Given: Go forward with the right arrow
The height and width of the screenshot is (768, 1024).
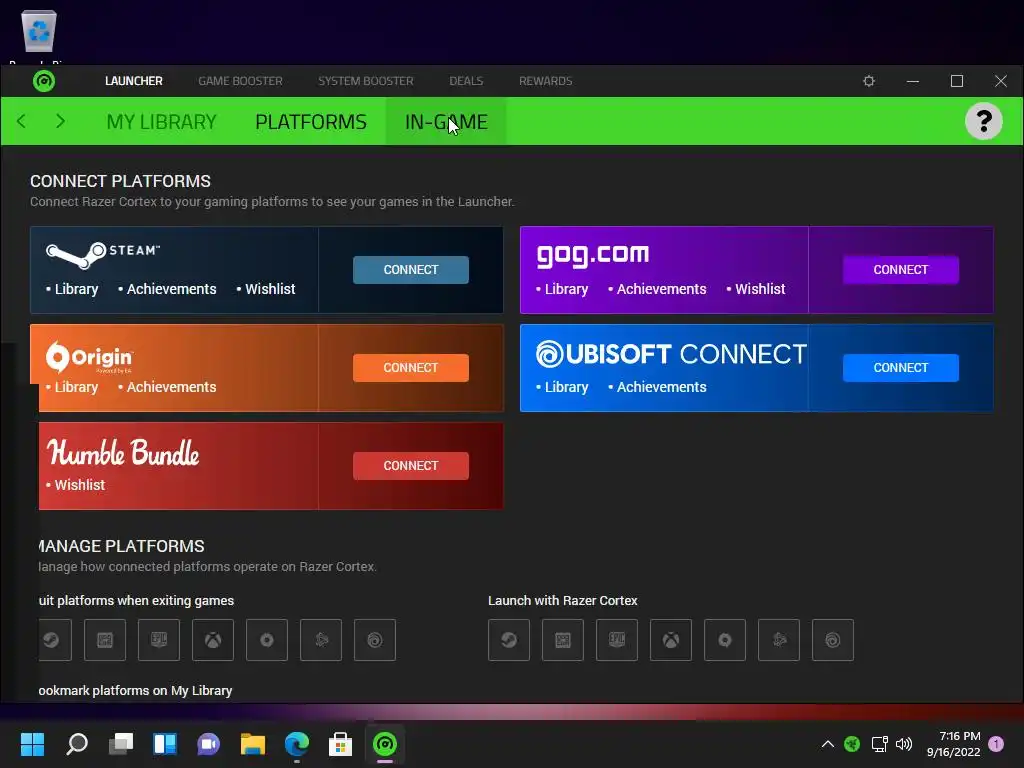Looking at the screenshot, I should click(x=61, y=121).
